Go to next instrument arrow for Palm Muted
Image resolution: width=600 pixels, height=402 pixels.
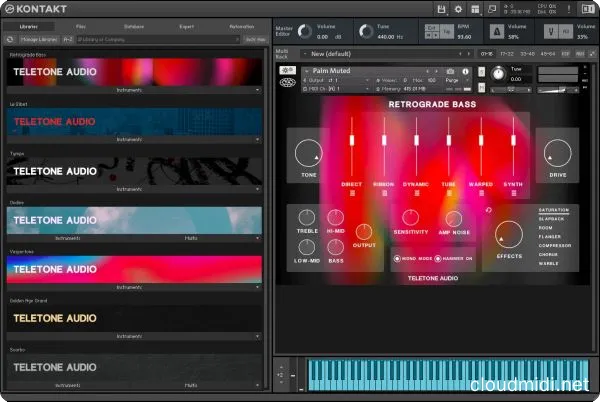pos(436,71)
